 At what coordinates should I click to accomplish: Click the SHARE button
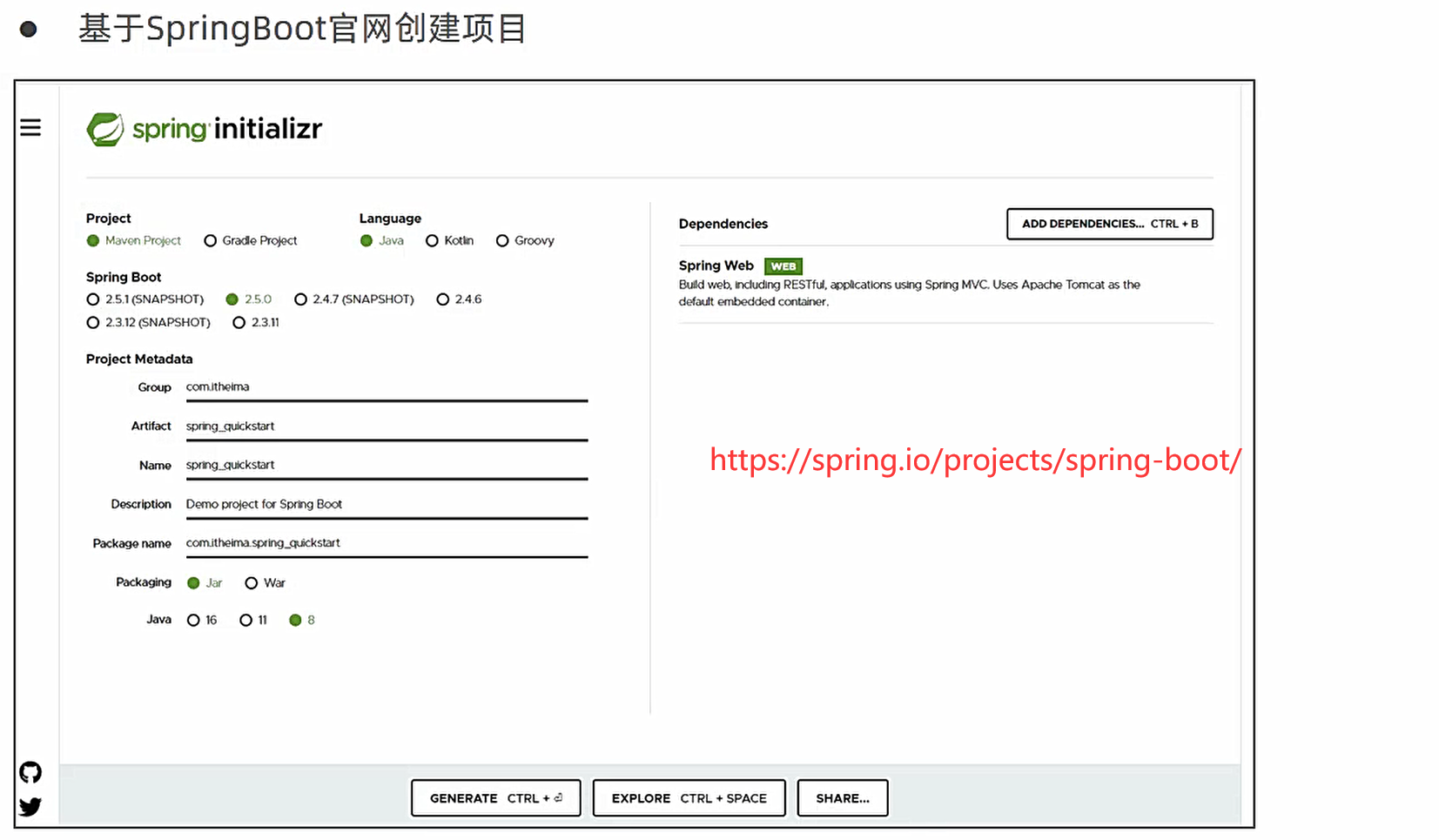843,798
